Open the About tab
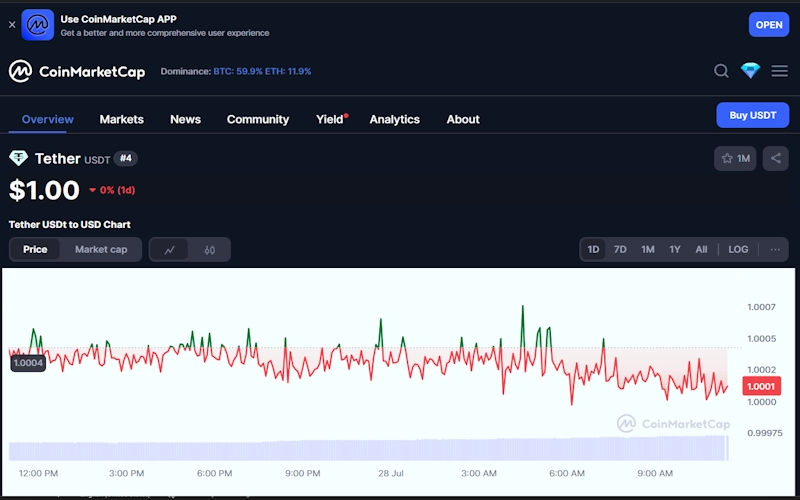This screenshot has height=500, width=800. (463, 119)
